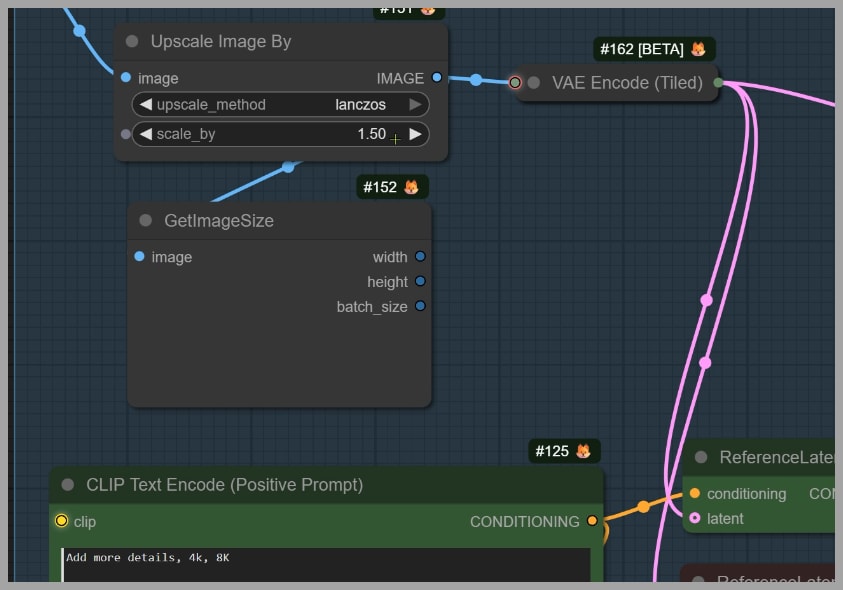Decrease scale_by with the left arrow

(x=146, y=134)
